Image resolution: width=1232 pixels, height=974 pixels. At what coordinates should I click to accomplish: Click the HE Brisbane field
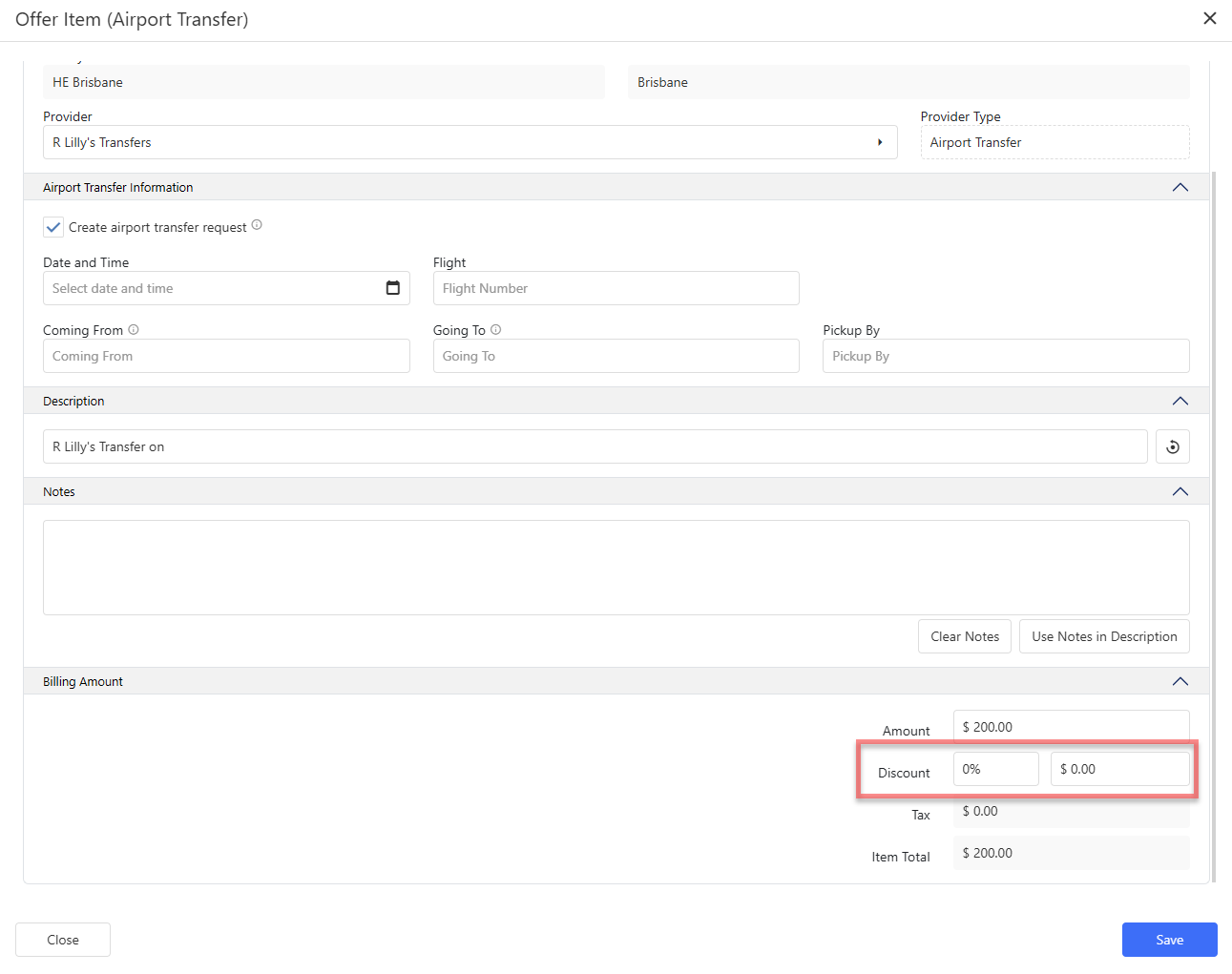click(324, 82)
